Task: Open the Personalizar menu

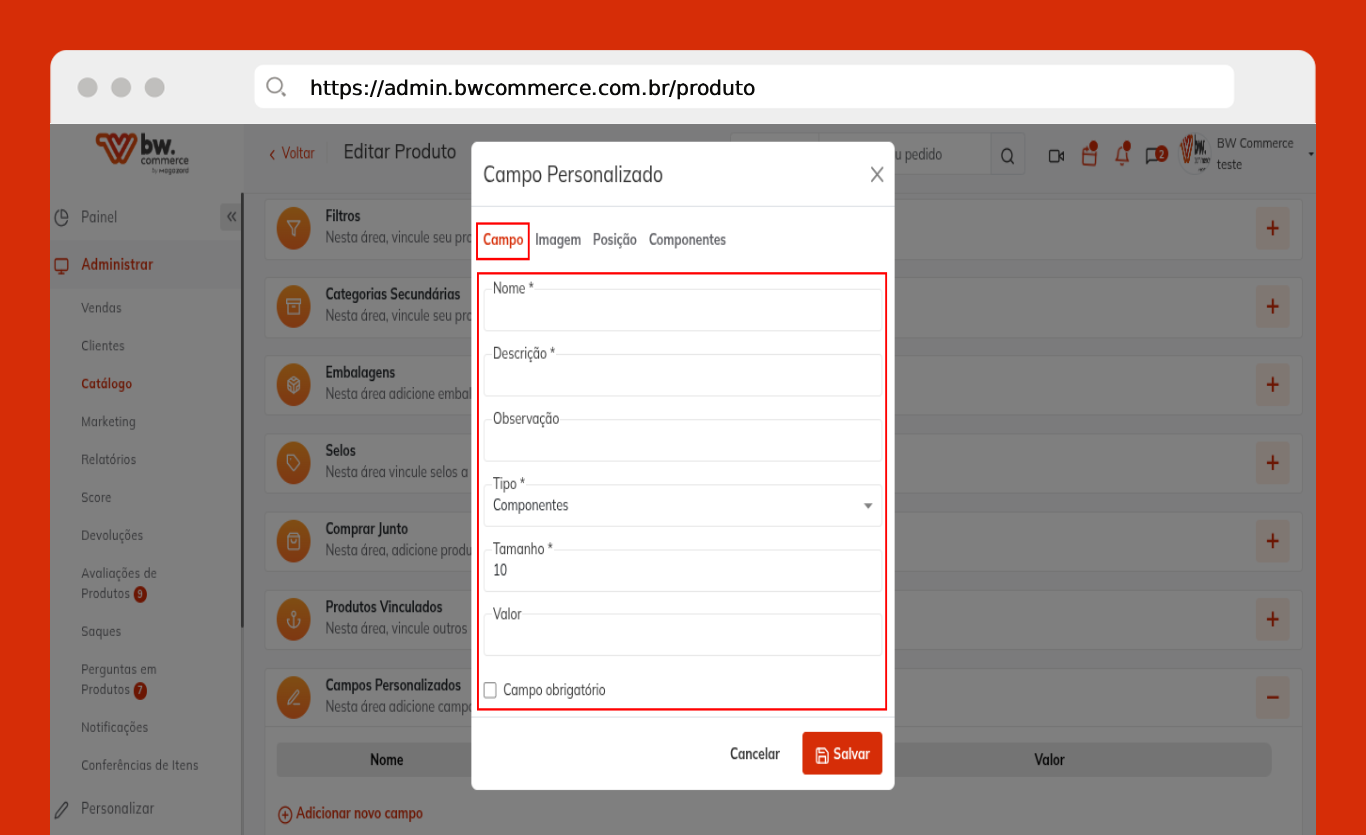Action: (x=117, y=808)
